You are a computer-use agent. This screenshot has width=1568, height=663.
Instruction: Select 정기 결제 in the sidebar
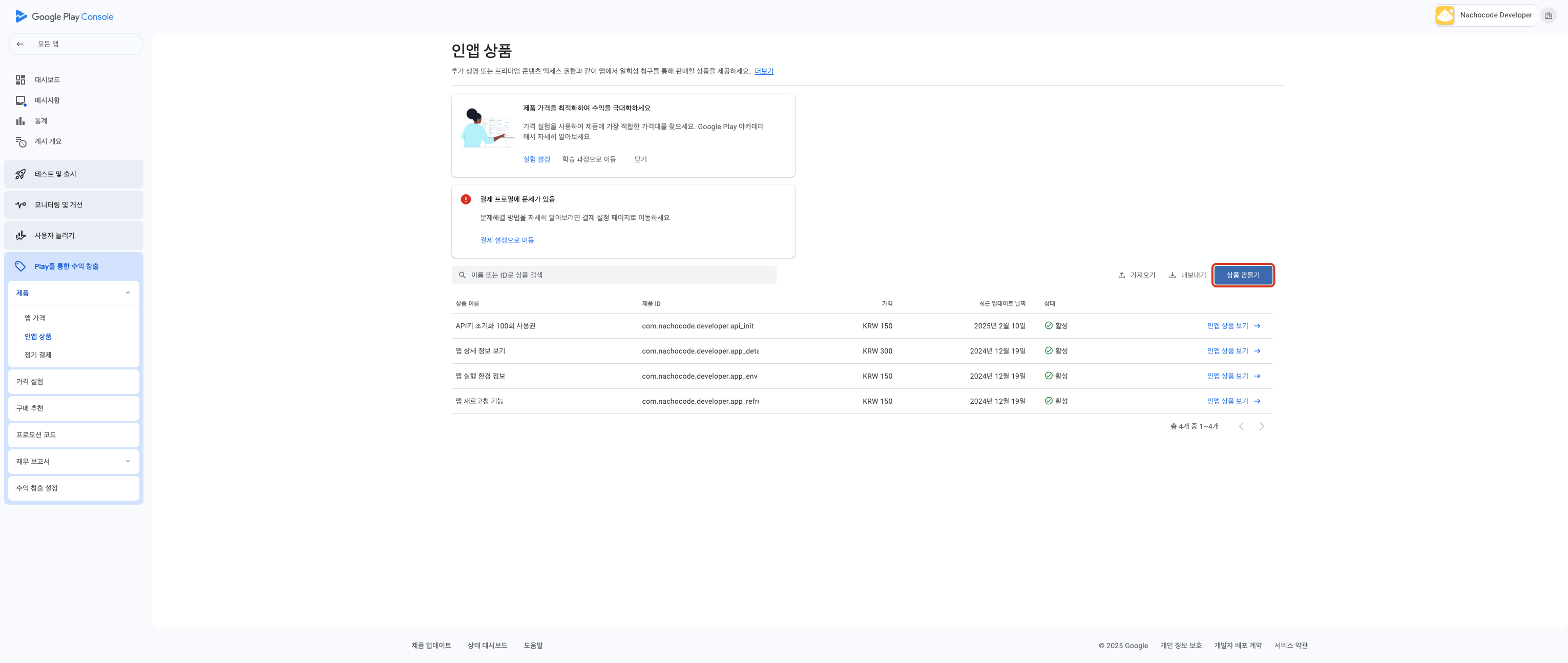(38, 355)
